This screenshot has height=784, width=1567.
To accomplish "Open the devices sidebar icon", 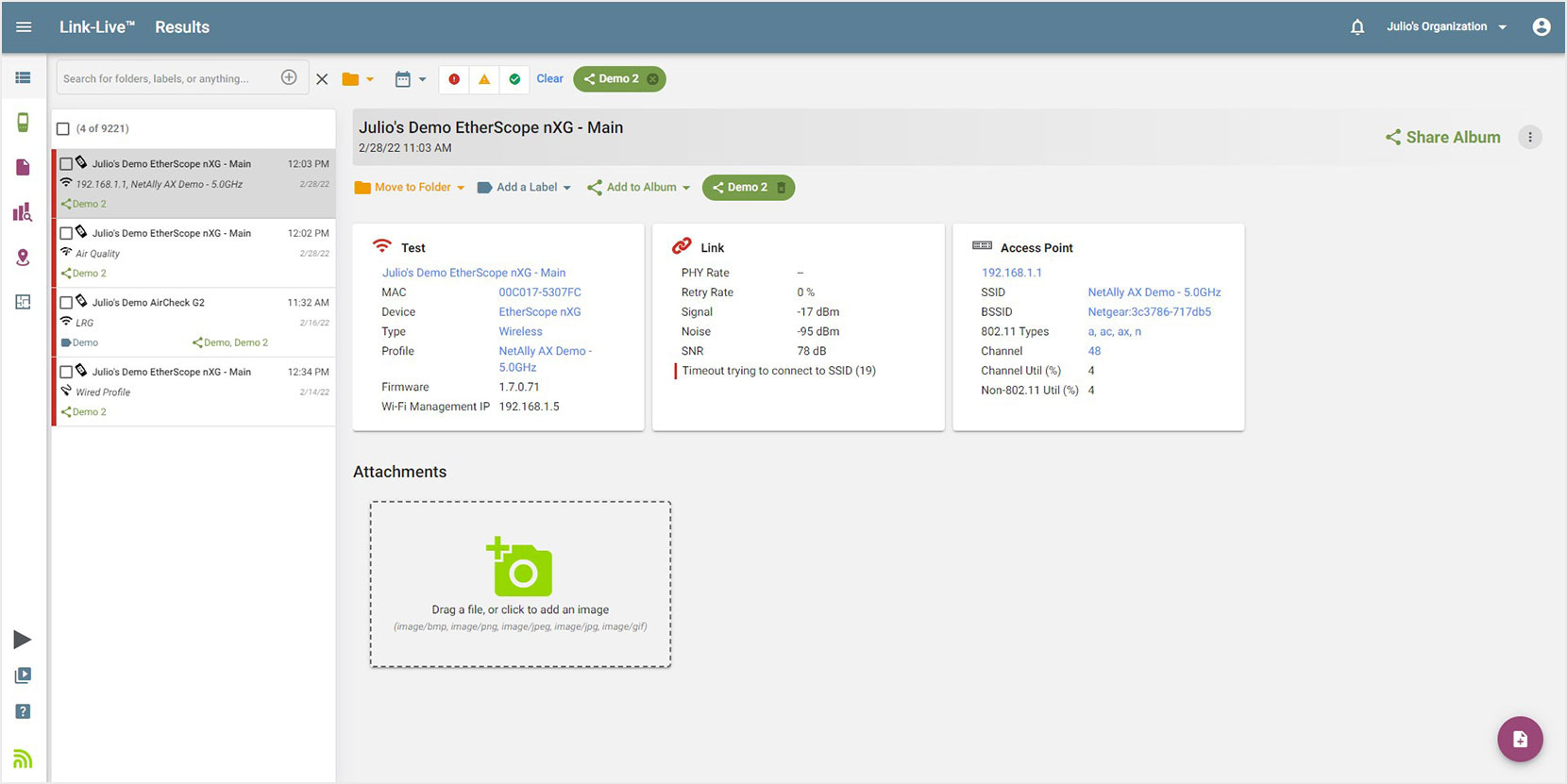I will pyautogui.click(x=23, y=122).
